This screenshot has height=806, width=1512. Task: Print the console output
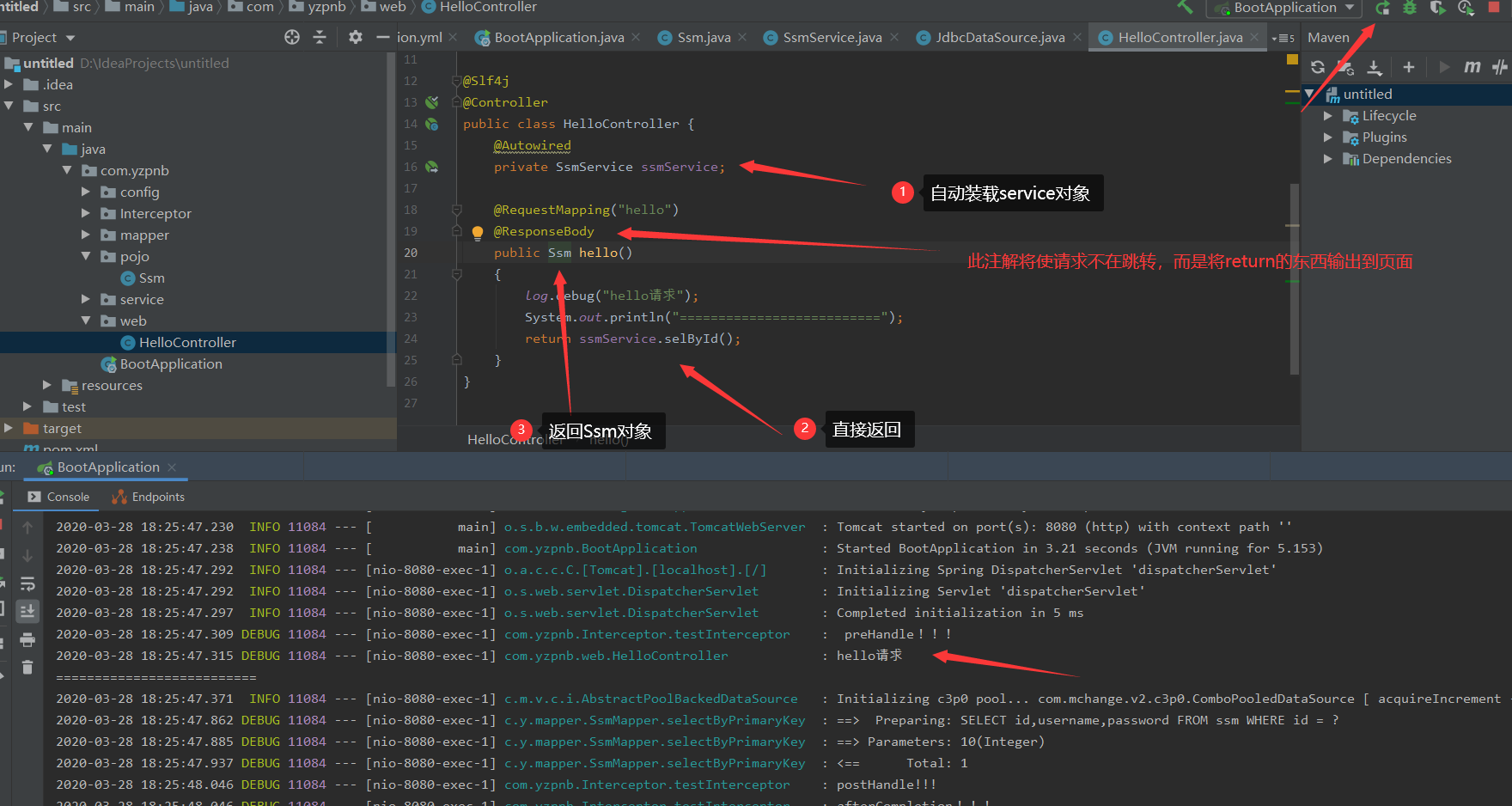point(27,639)
